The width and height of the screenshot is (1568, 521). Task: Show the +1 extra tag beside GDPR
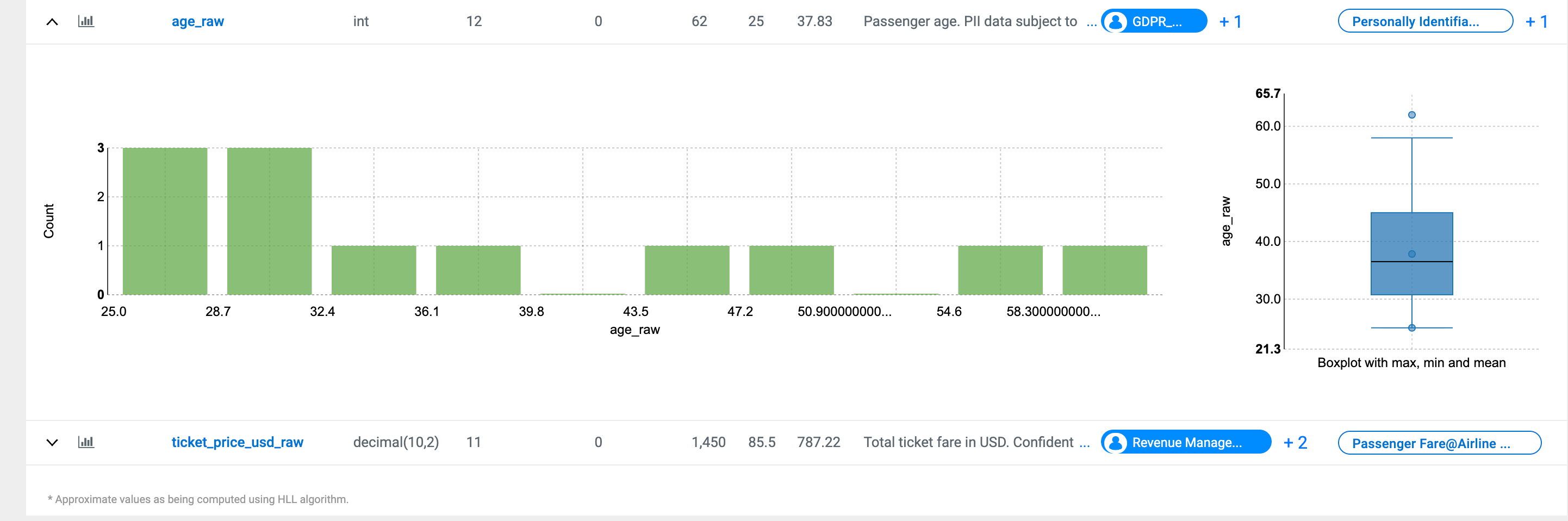click(1230, 21)
